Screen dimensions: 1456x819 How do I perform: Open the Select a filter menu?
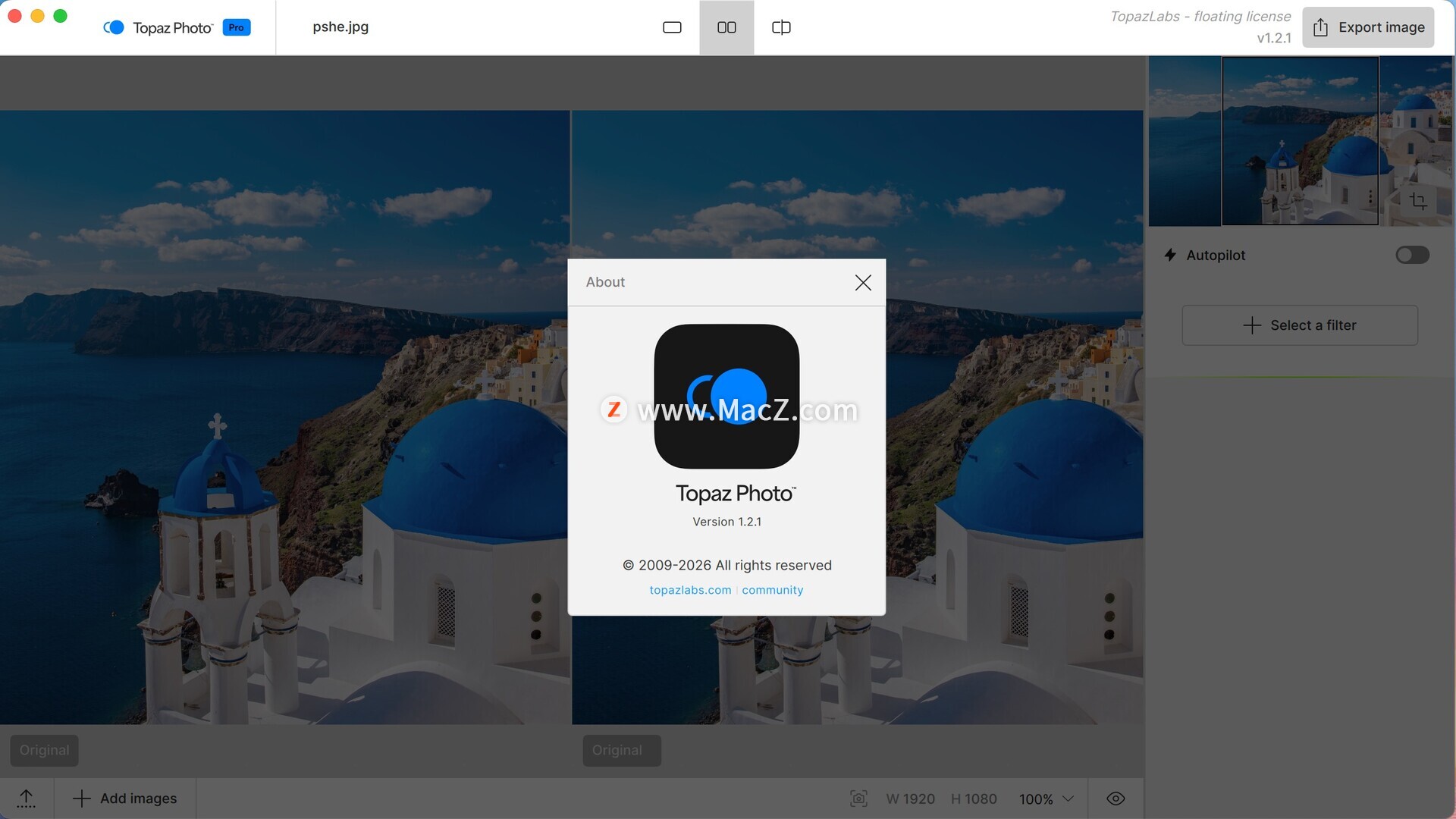[1300, 325]
